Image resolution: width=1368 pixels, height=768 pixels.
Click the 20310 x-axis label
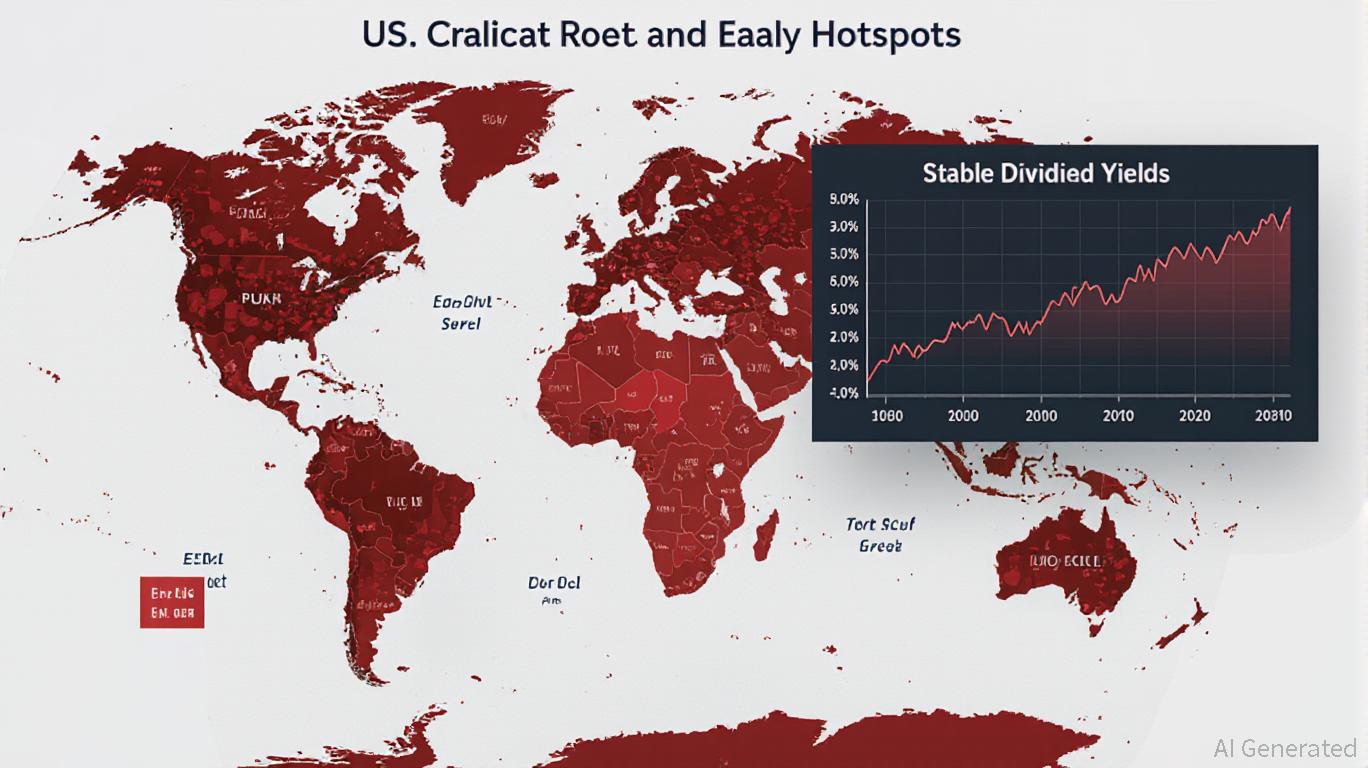click(x=1272, y=416)
